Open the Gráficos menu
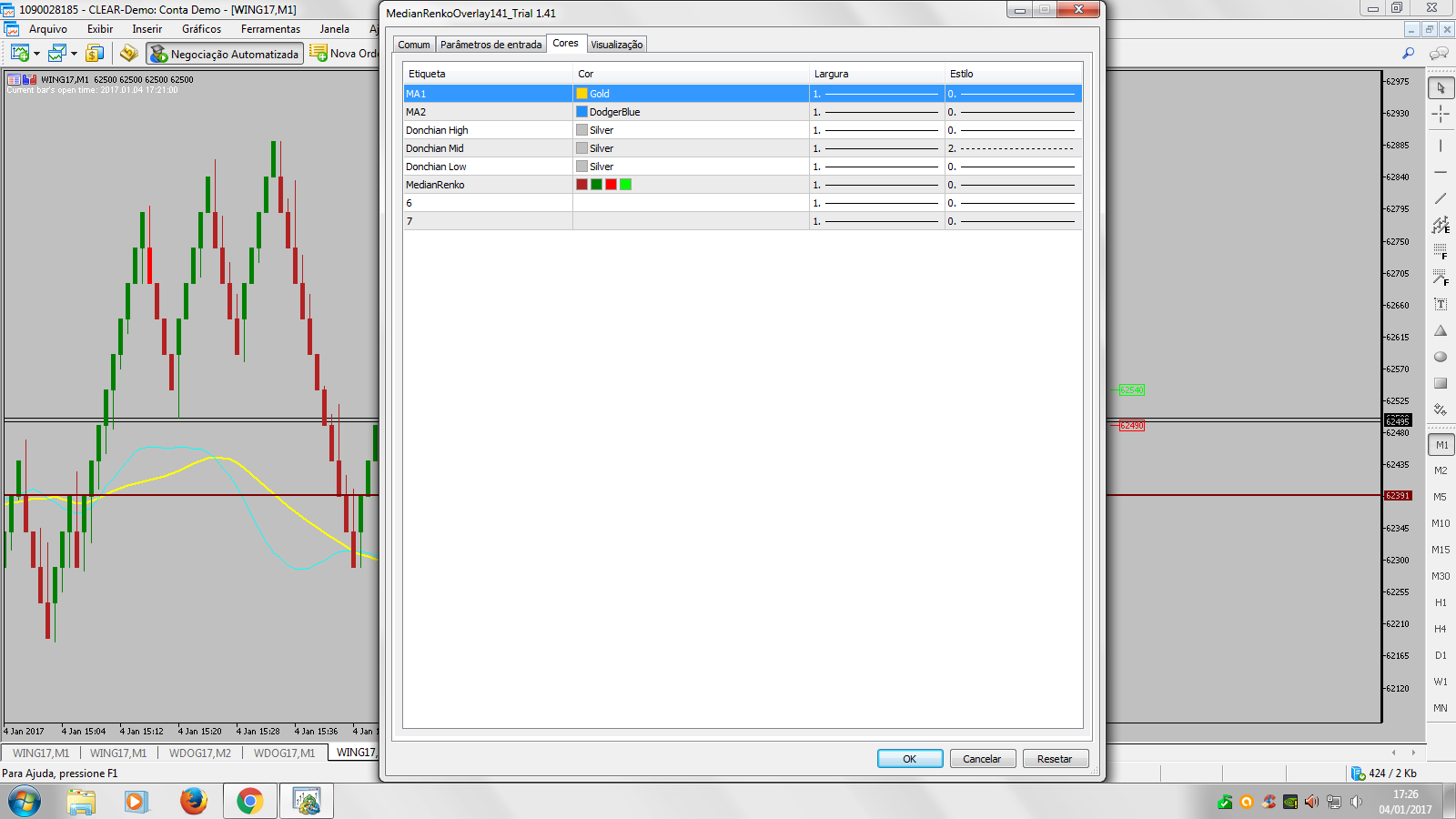Image resolution: width=1456 pixels, height=819 pixels. [202, 29]
